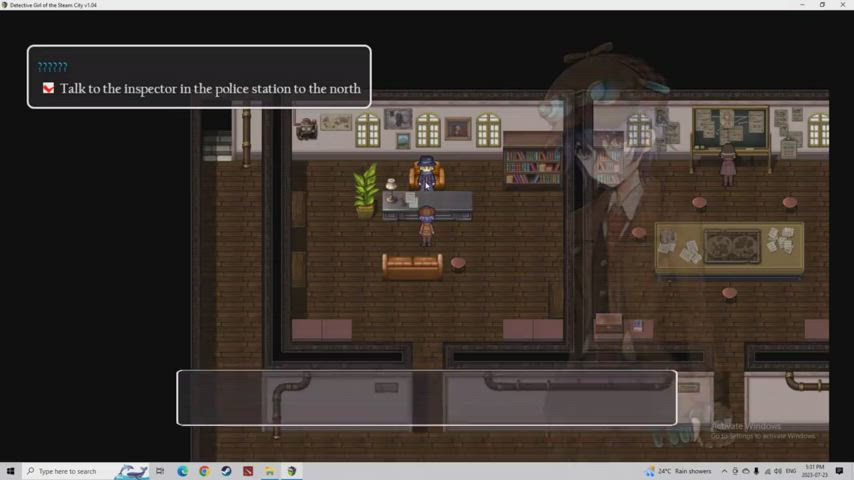The height and width of the screenshot is (480, 854).
Task: Click the orange sofa in the office
Action: point(412,266)
